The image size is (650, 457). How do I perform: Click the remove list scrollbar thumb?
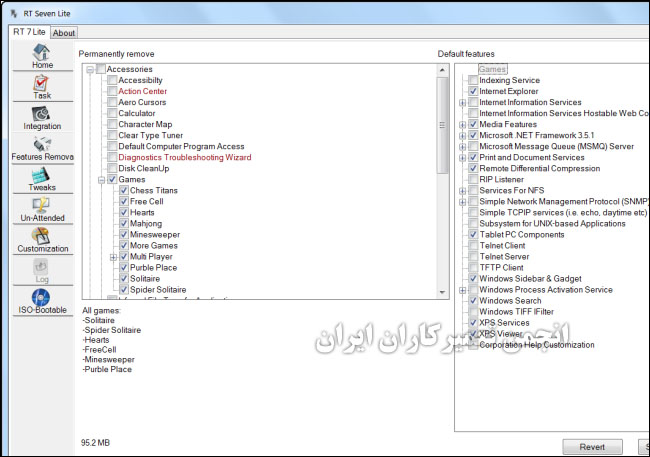tap(442, 125)
